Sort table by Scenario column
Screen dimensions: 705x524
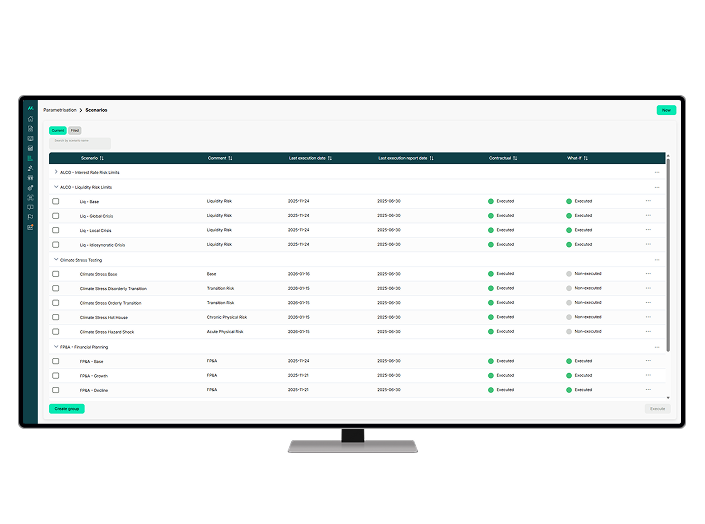tap(101, 158)
